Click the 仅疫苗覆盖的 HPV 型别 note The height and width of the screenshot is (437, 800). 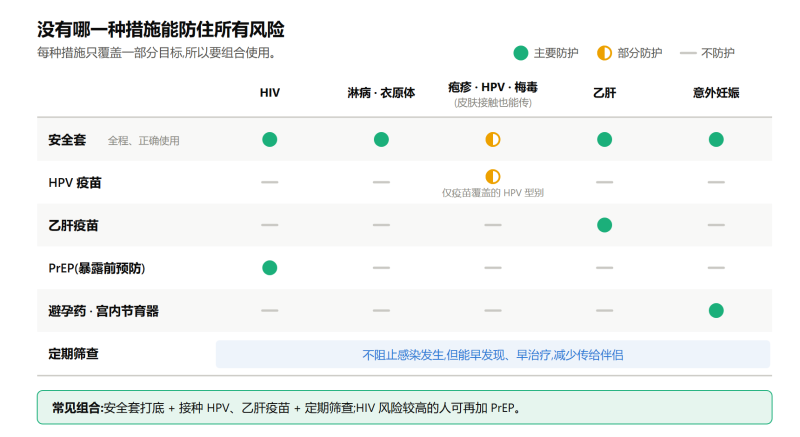(493, 193)
